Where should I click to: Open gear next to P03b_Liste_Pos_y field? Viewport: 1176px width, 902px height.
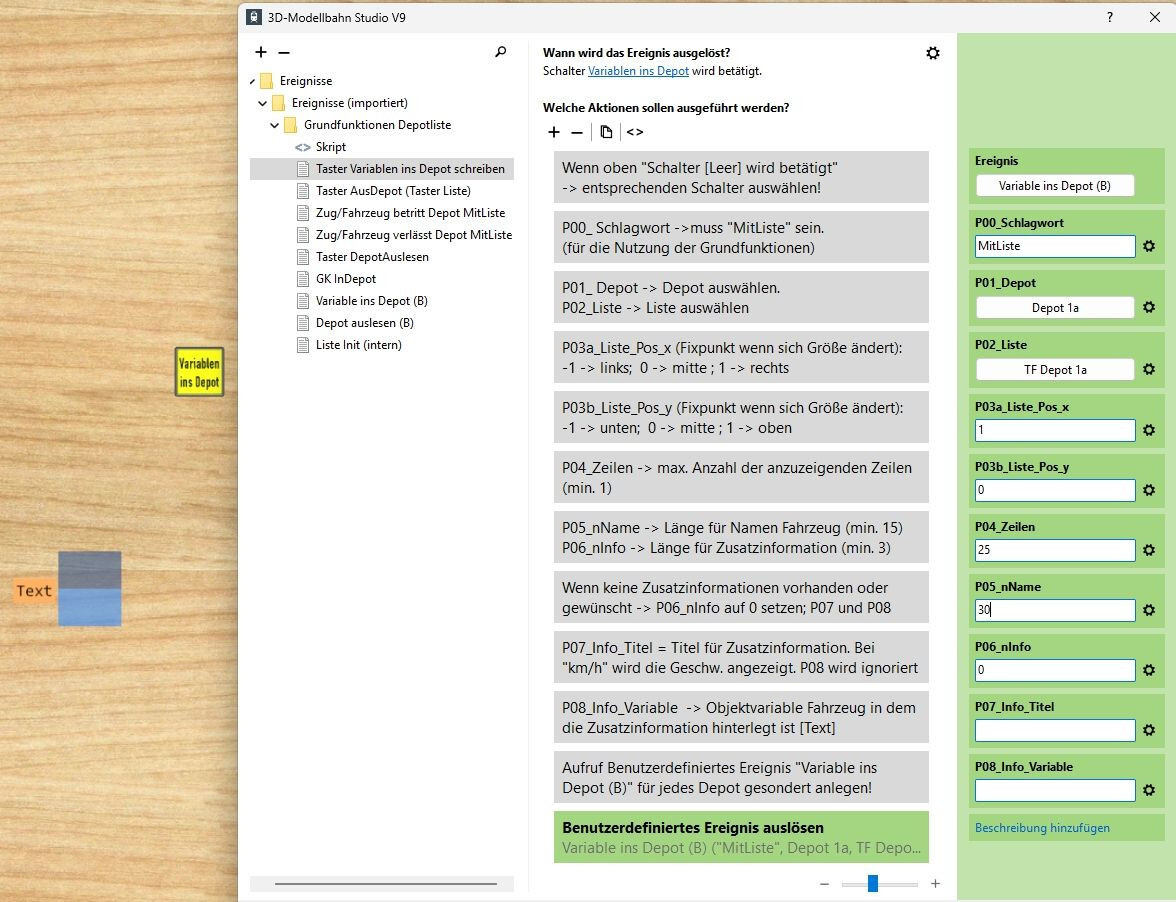click(1148, 490)
